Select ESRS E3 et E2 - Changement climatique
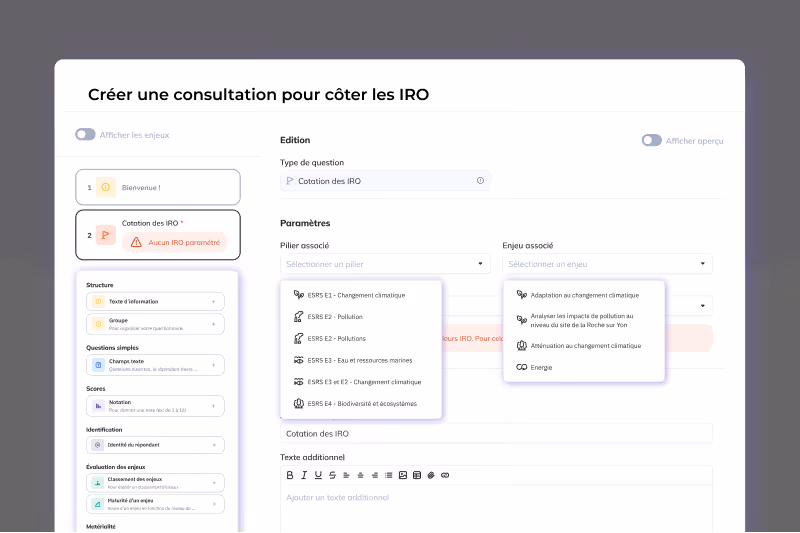 click(x=361, y=382)
